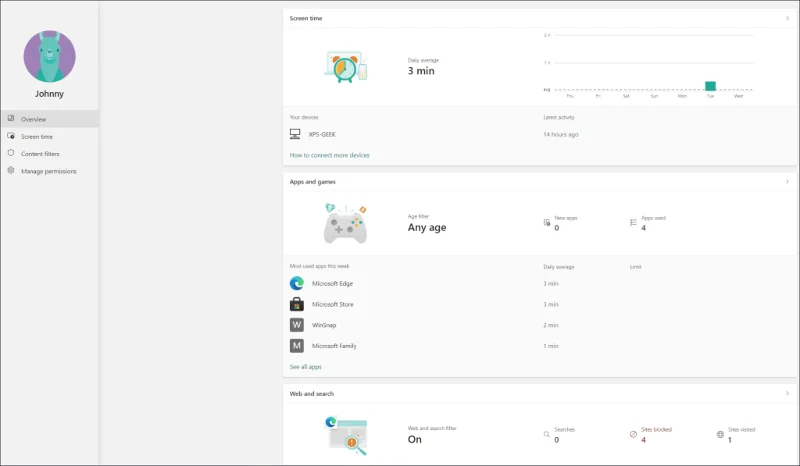This screenshot has width=800, height=466.
Task: Open the Overview sidebar item
Action: click(x=49, y=119)
